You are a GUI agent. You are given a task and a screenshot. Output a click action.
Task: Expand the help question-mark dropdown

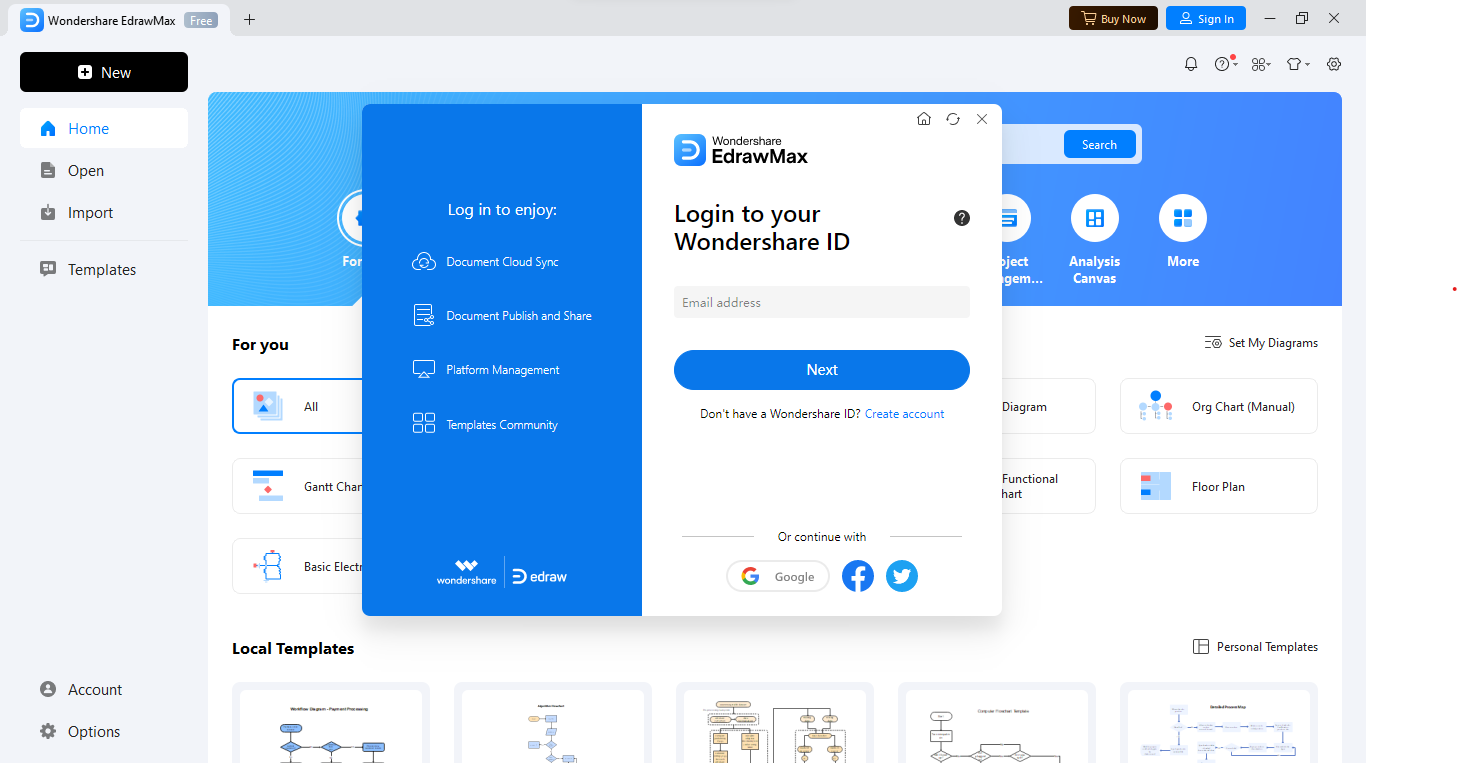1226,64
